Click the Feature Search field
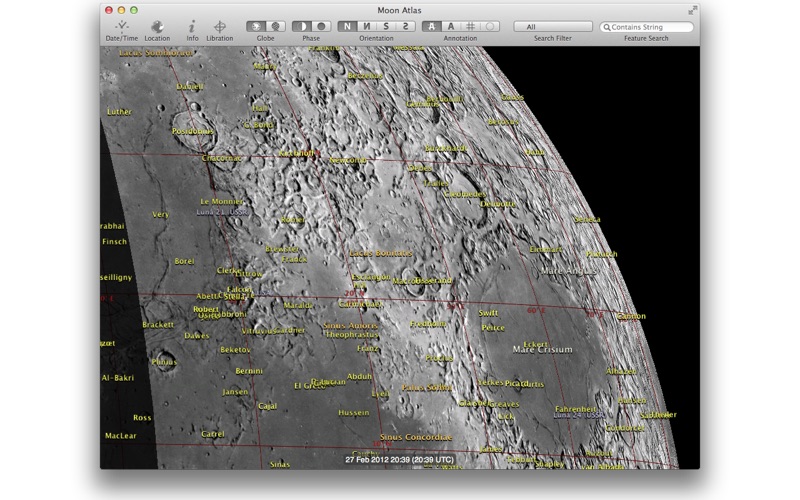 646,27
